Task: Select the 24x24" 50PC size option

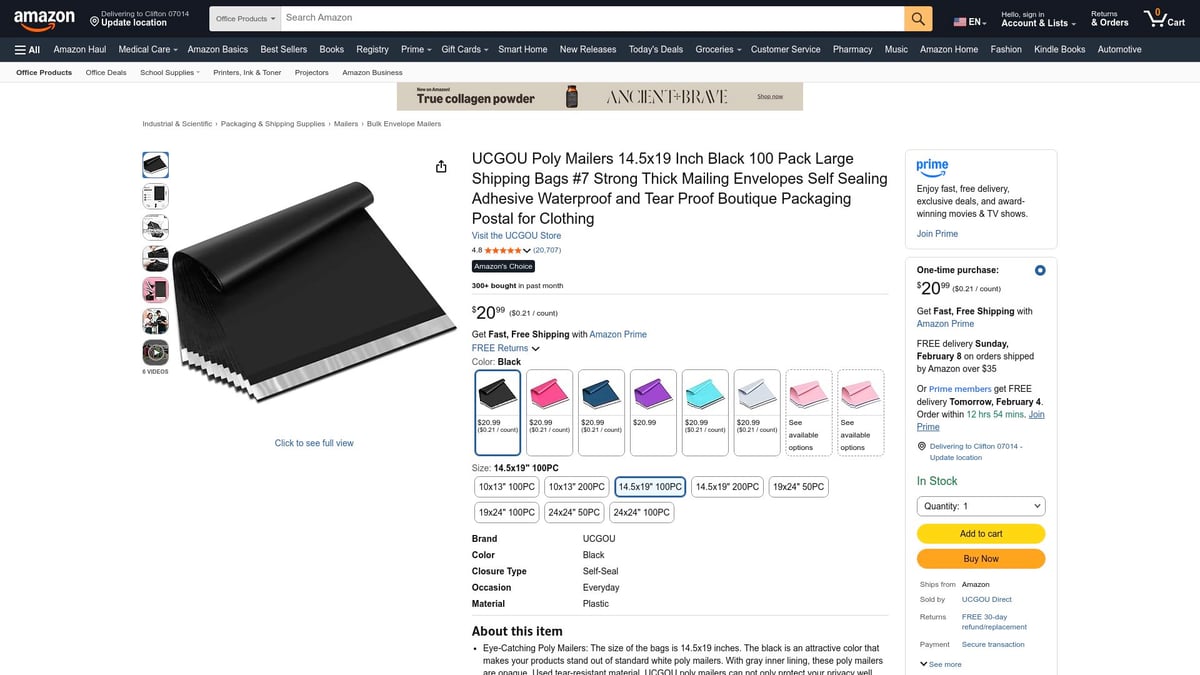Action: 574,511
